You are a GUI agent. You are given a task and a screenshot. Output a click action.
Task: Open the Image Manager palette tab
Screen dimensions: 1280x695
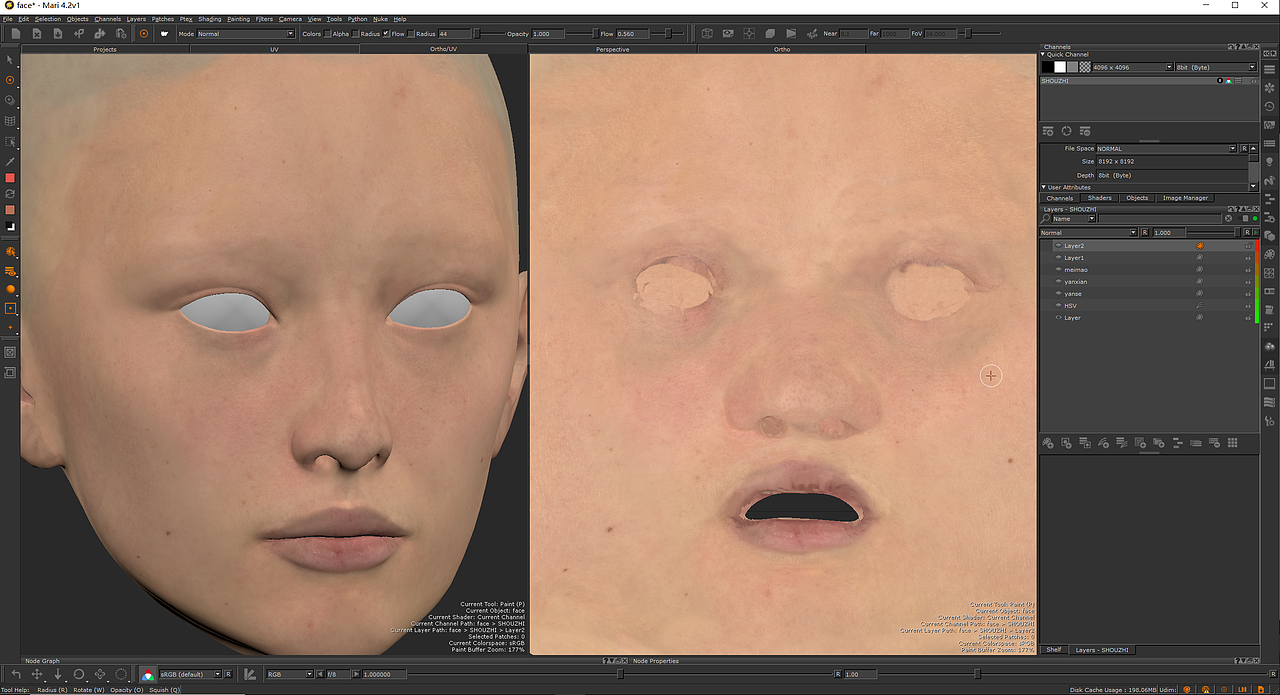pos(1185,198)
